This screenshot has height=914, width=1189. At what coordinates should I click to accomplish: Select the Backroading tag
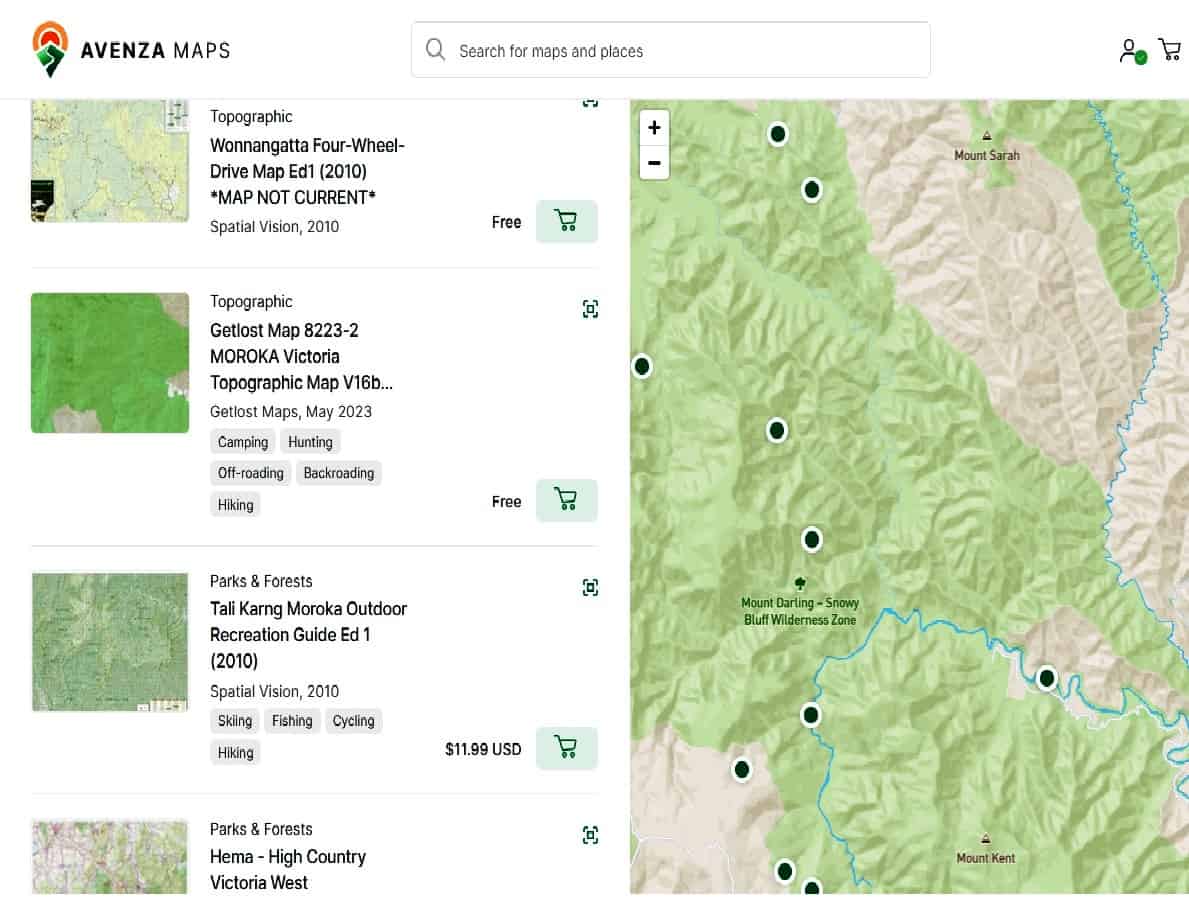338,473
